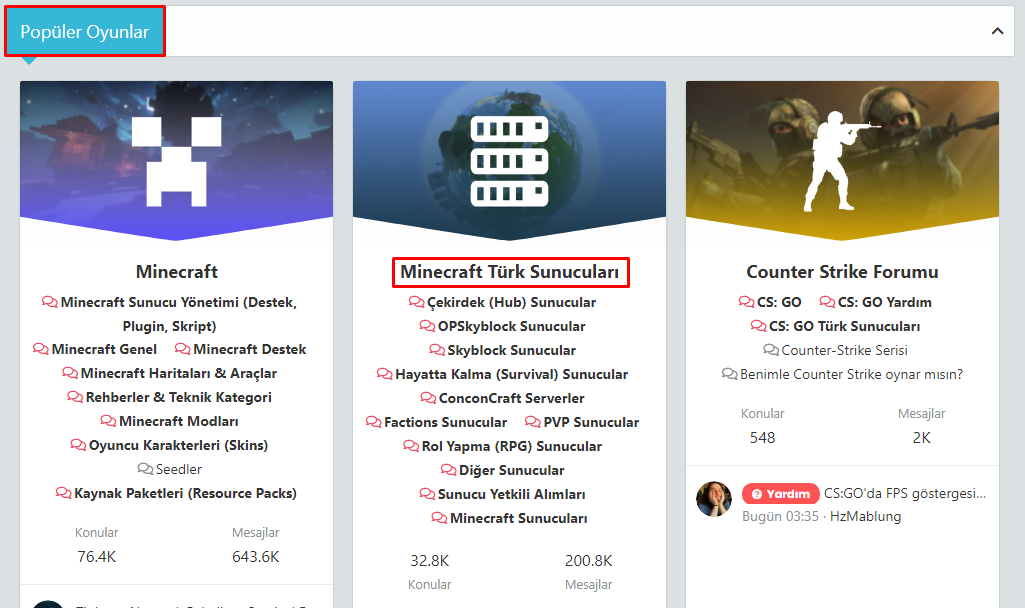This screenshot has height=608, width=1025.
Task: Click the 200.8K Mesajlar count
Action: coord(588,561)
